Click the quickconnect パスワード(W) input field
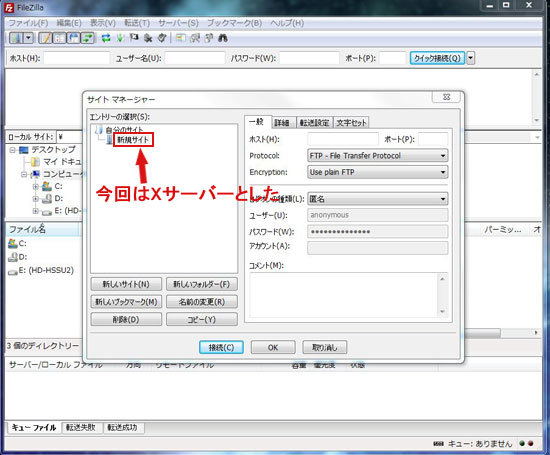The image size is (550, 455). (309, 58)
